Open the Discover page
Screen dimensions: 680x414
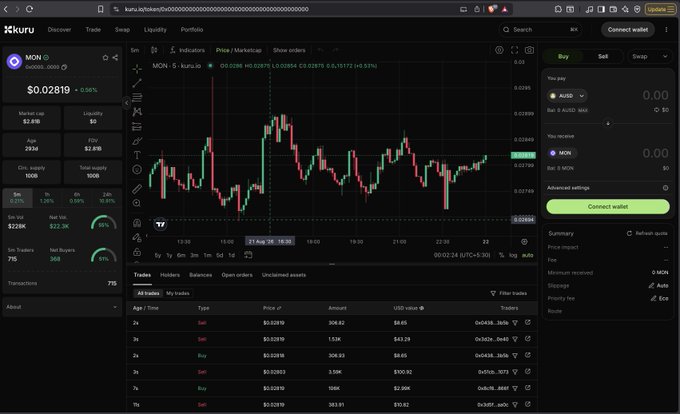(x=59, y=29)
